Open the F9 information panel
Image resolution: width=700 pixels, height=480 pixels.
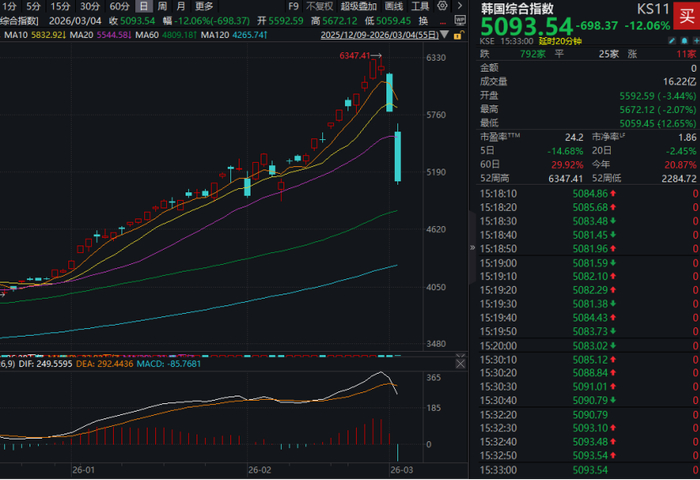[293, 6]
